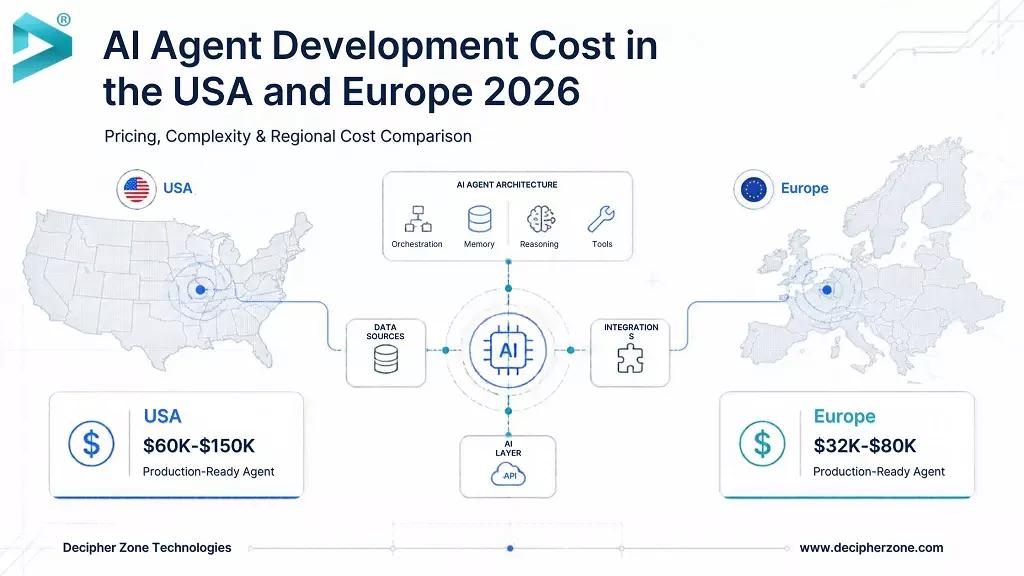Click the 'Orchestration' label
Image resolution: width=1024 pixels, height=576 pixels.
click(x=417, y=244)
